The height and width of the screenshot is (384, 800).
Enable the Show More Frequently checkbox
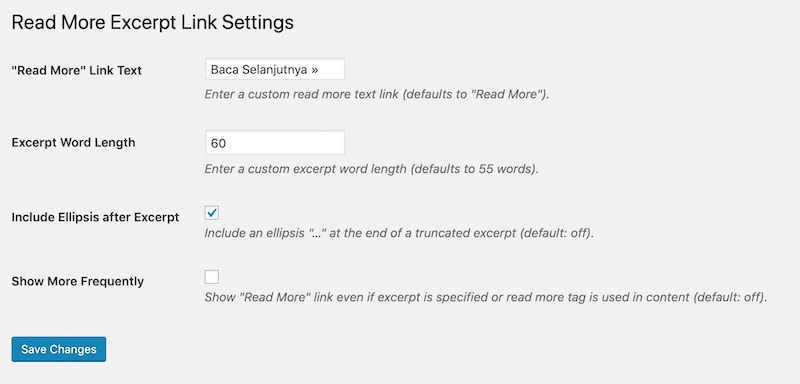(x=212, y=277)
